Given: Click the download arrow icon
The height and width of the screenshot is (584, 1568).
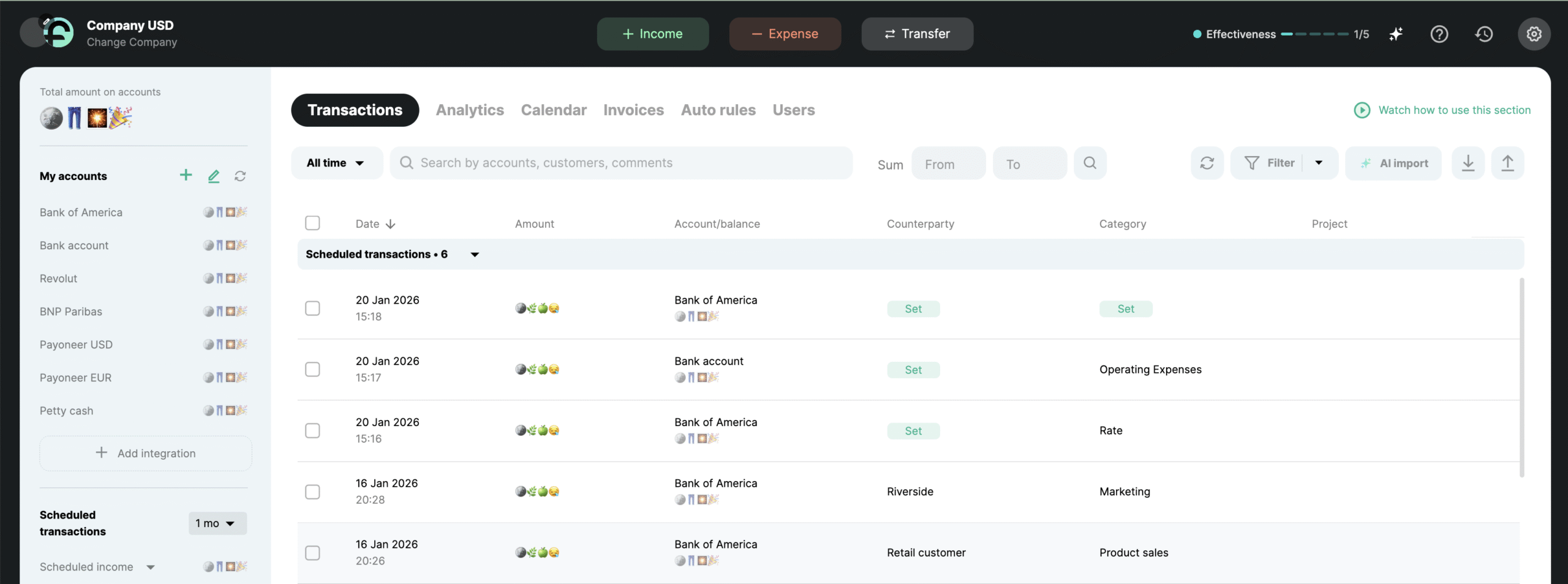Looking at the screenshot, I should pos(1468,163).
